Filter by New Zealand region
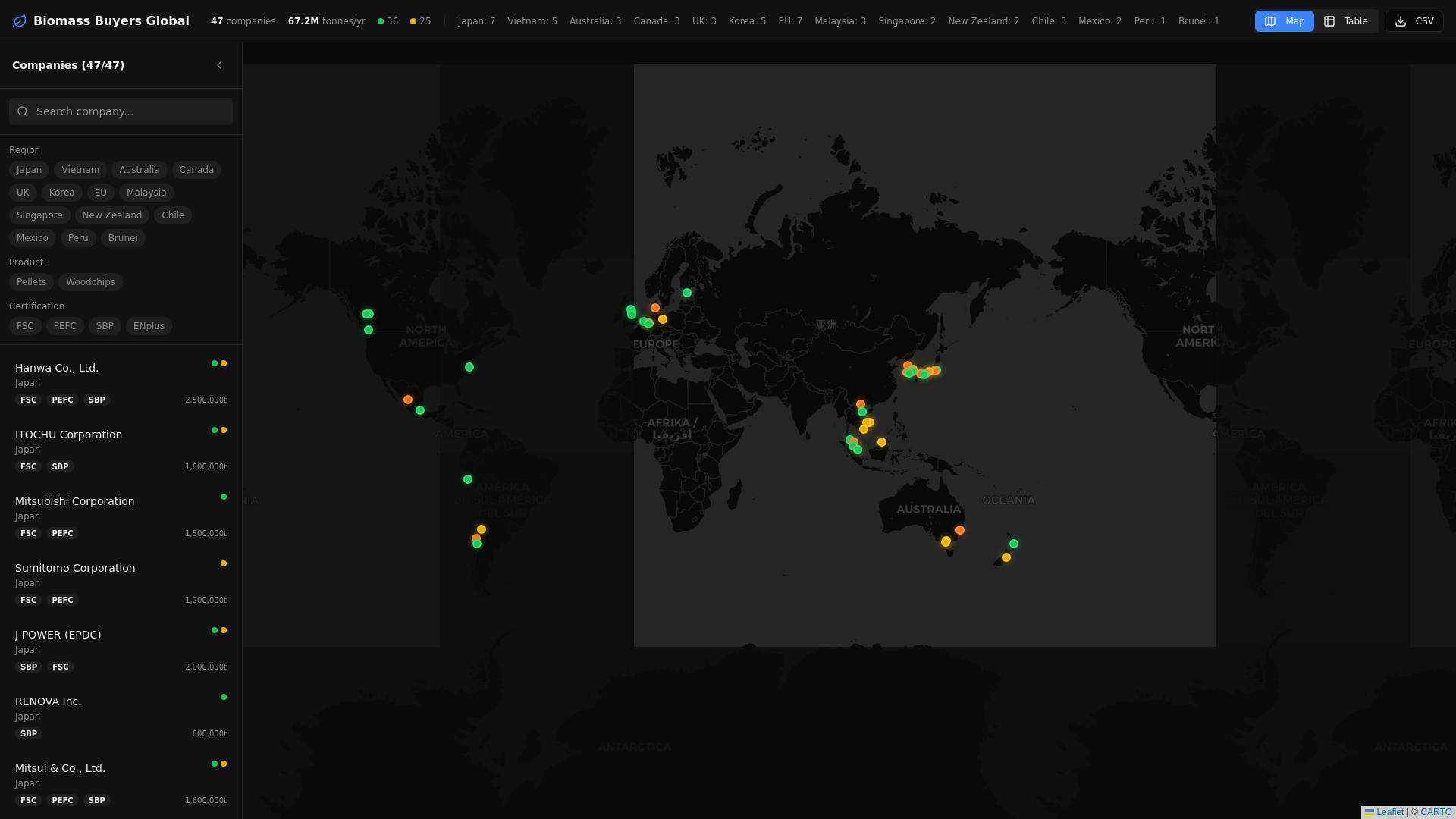This screenshot has height=819, width=1456. pyautogui.click(x=112, y=215)
